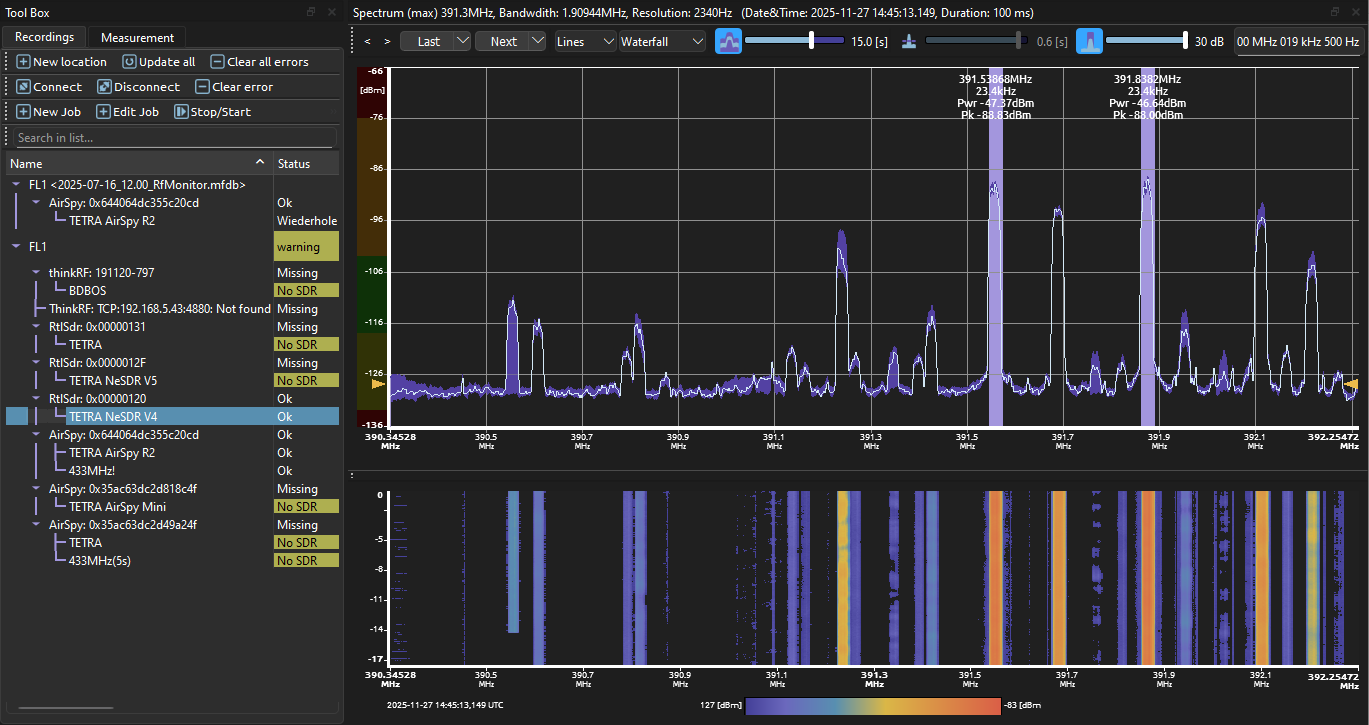Toggle the averaging icon beside 0.6 s slider
1369x725 pixels.
click(x=908, y=41)
